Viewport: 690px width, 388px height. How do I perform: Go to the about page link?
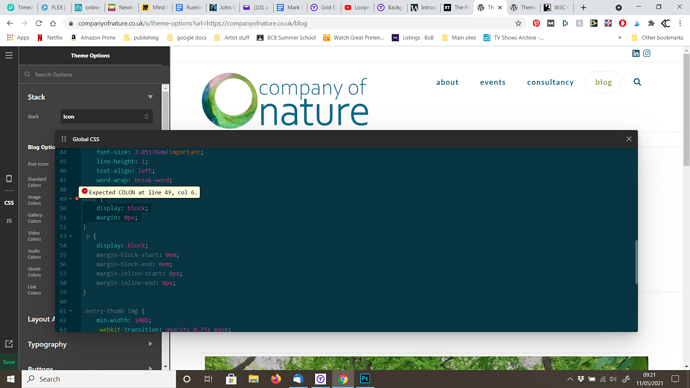coord(447,82)
